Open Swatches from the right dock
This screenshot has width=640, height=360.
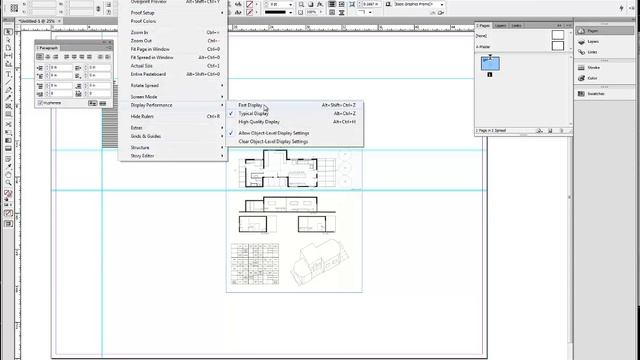tap(605, 93)
